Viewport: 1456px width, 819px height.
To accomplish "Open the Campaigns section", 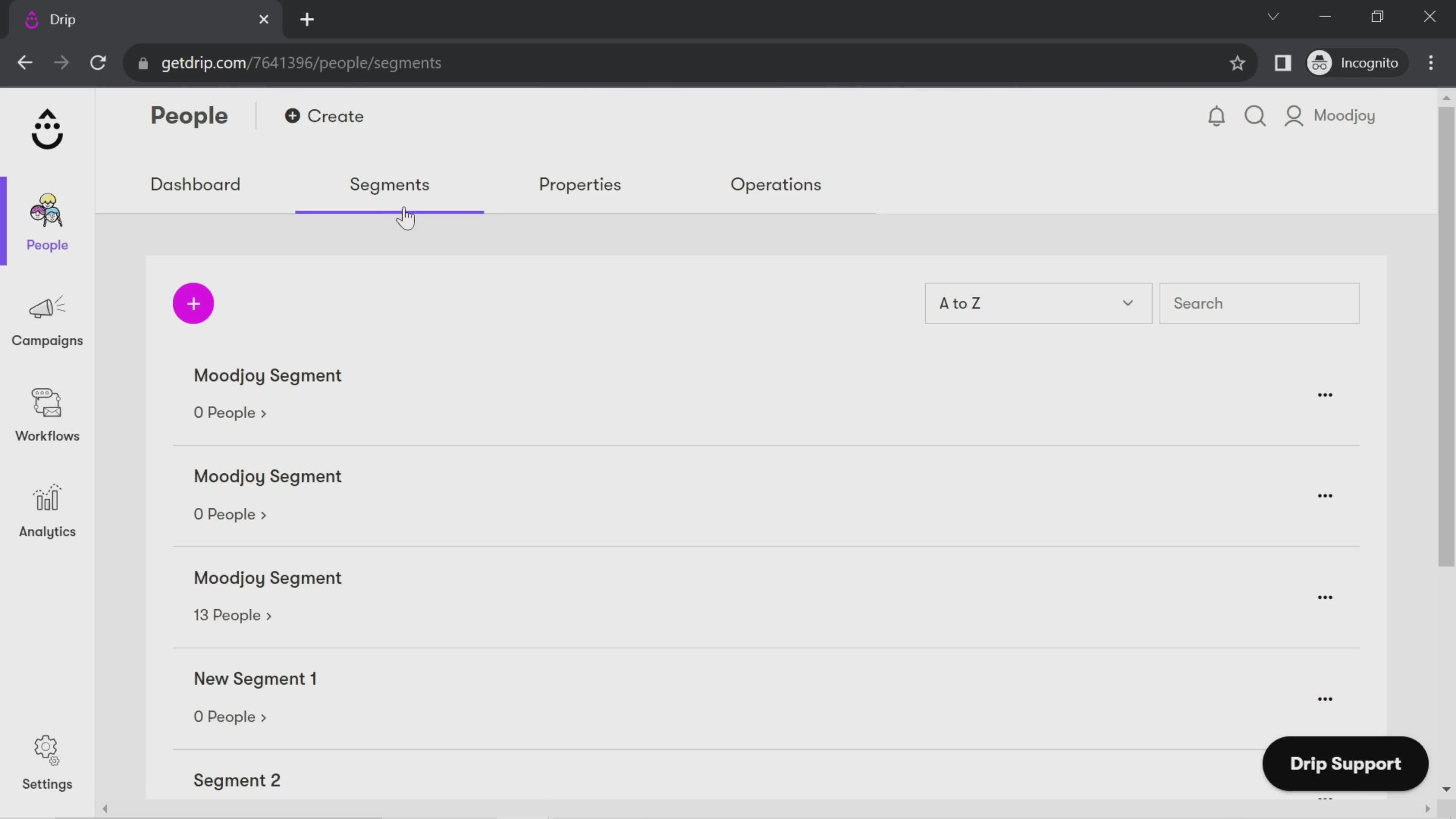I will click(x=47, y=319).
